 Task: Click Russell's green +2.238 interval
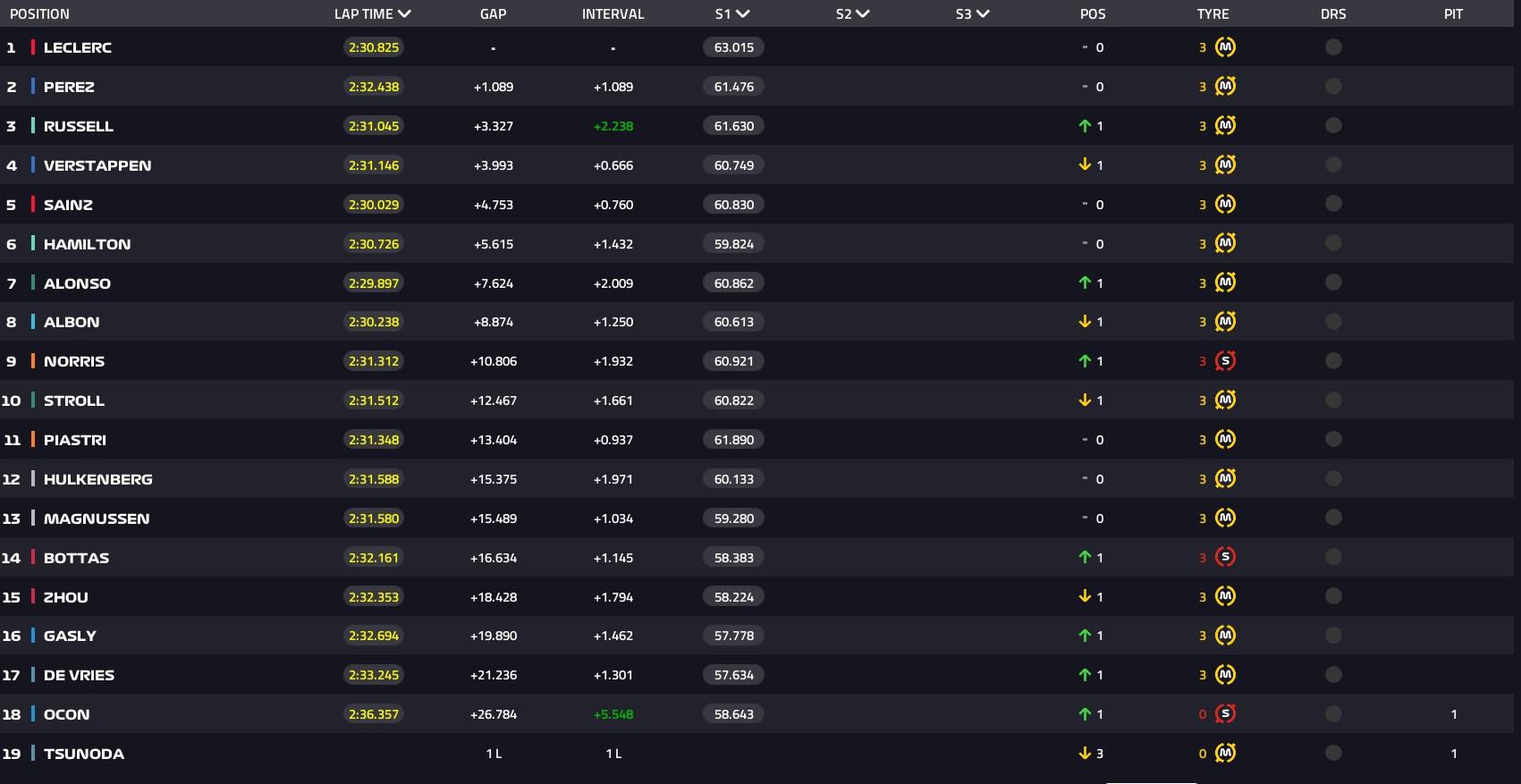point(613,126)
